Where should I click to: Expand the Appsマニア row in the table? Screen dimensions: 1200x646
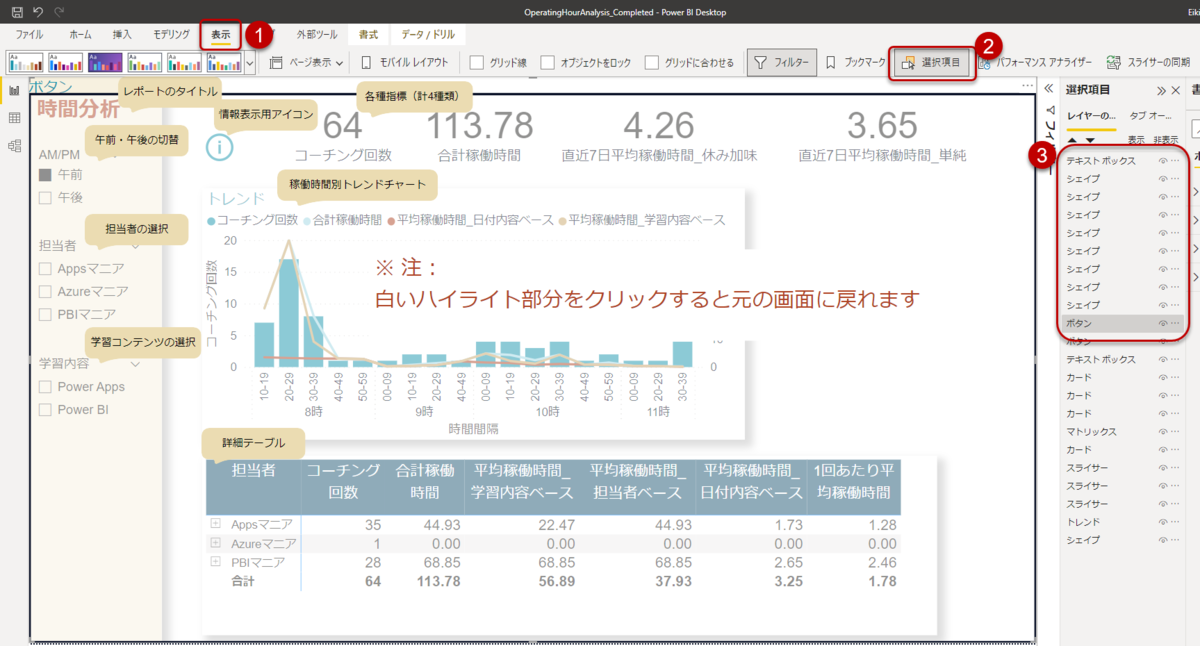pos(215,523)
